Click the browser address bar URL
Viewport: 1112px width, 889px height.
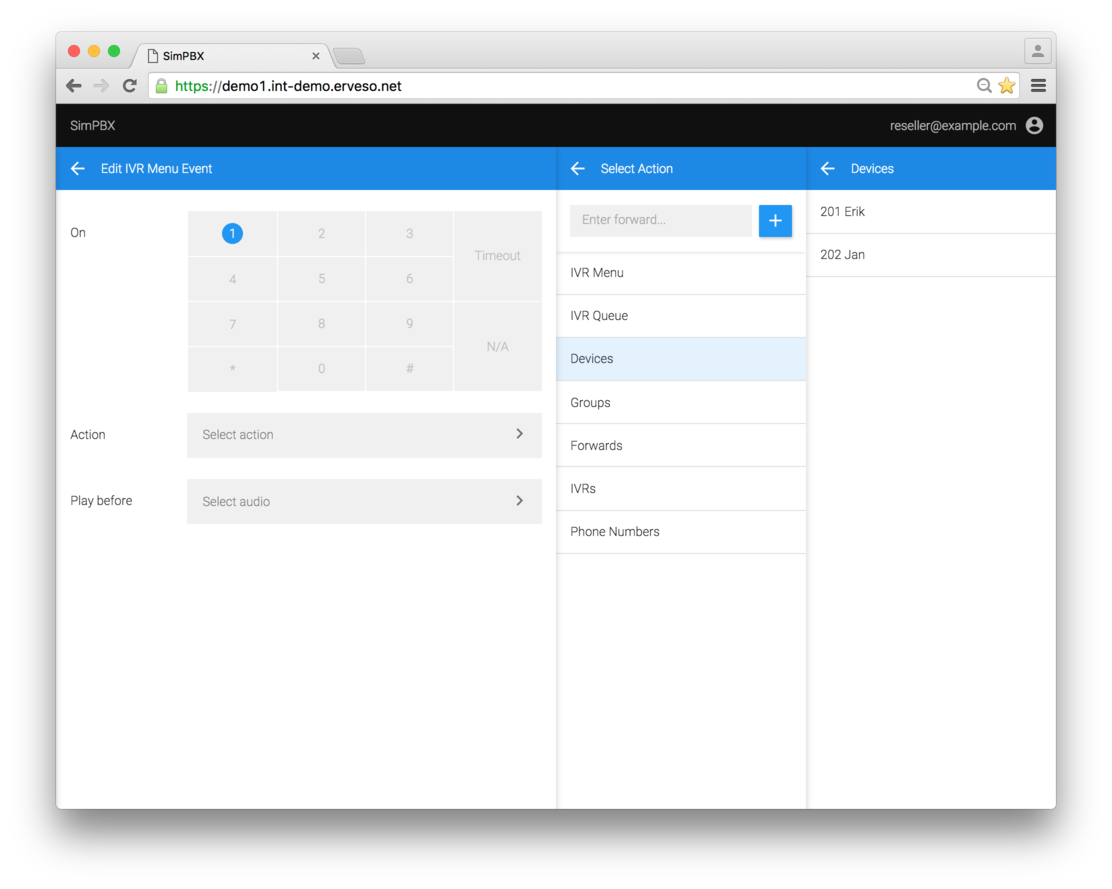click(289, 86)
